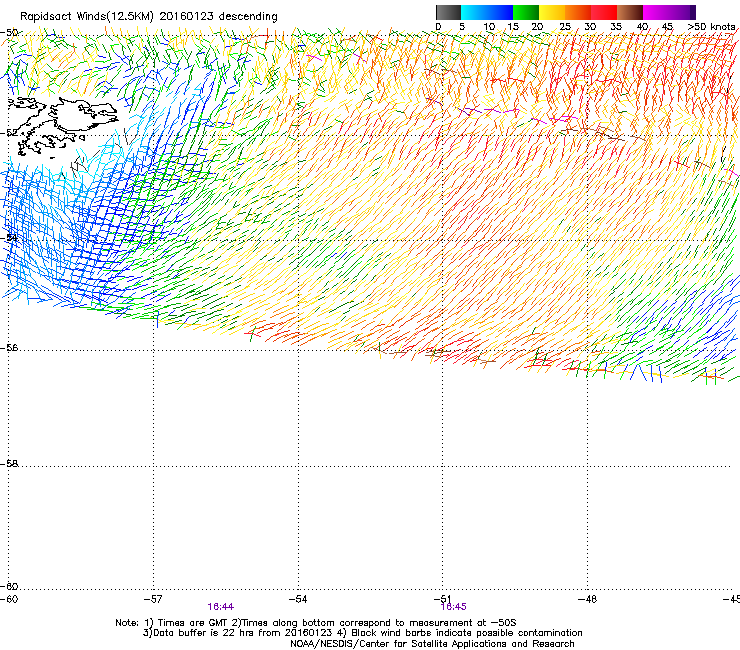Click the '>50 knots' legend label
Screen dimensions: 740x650
[711, 27]
